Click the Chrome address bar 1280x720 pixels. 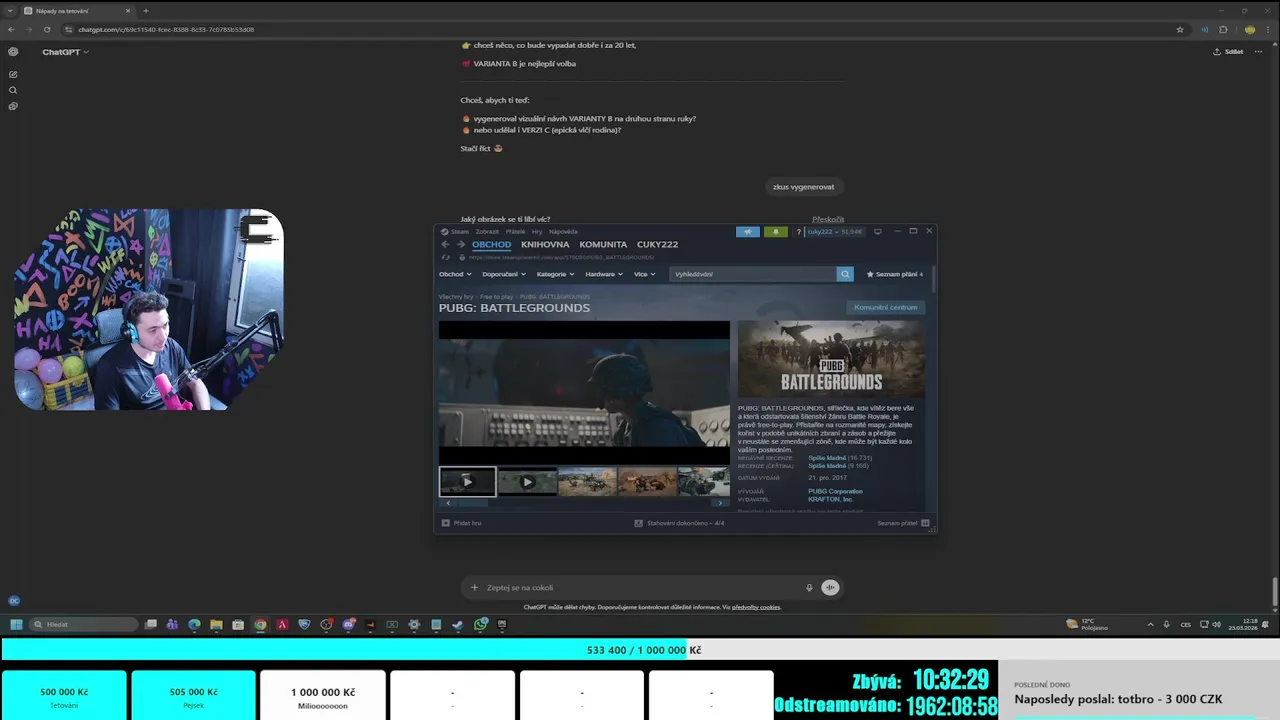pyautogui.click(x=620, y=29)
